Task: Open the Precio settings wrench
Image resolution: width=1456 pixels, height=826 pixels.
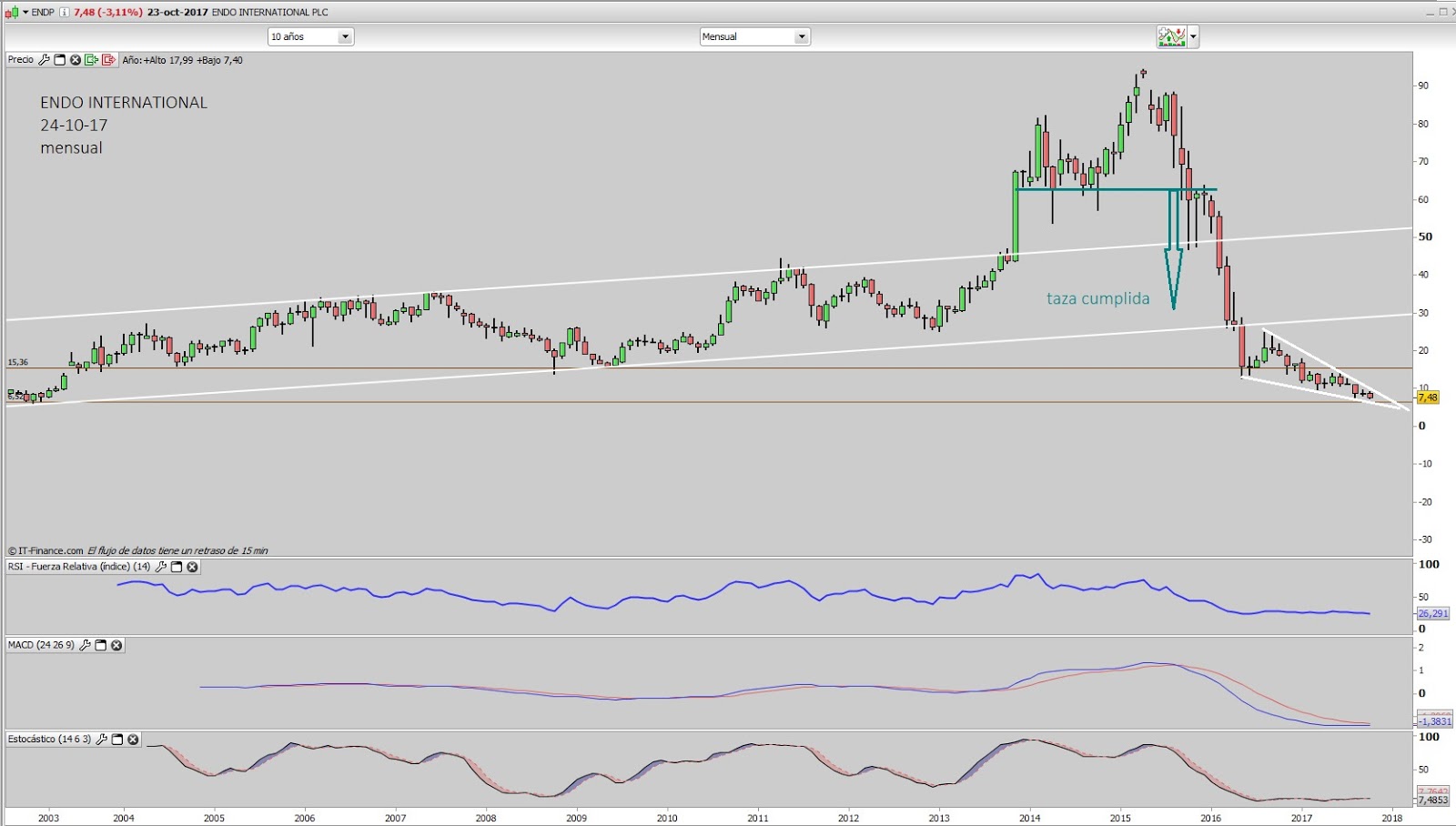Action: [x=44, y=60]
